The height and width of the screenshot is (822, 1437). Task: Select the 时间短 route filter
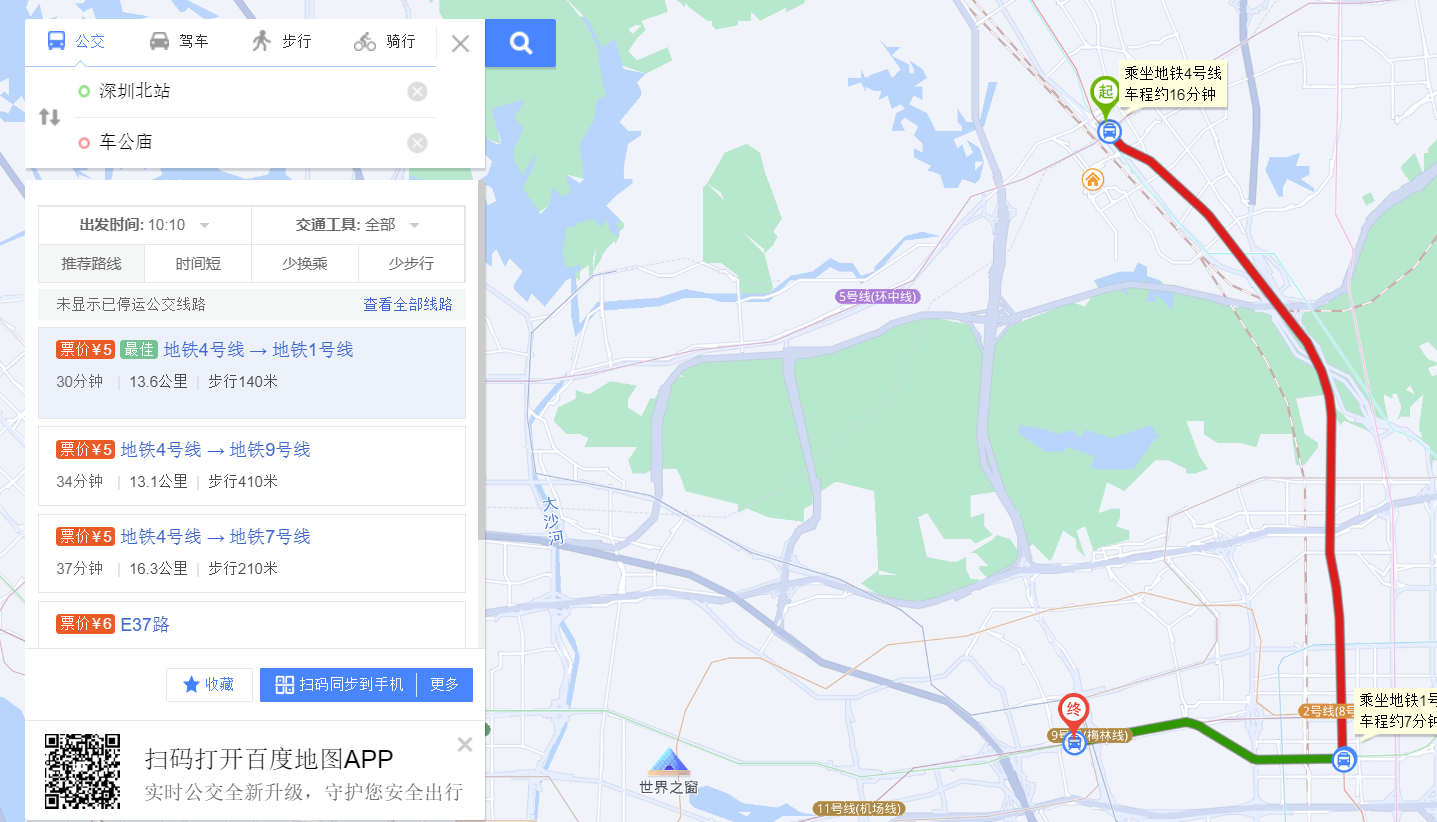point(198,264)
